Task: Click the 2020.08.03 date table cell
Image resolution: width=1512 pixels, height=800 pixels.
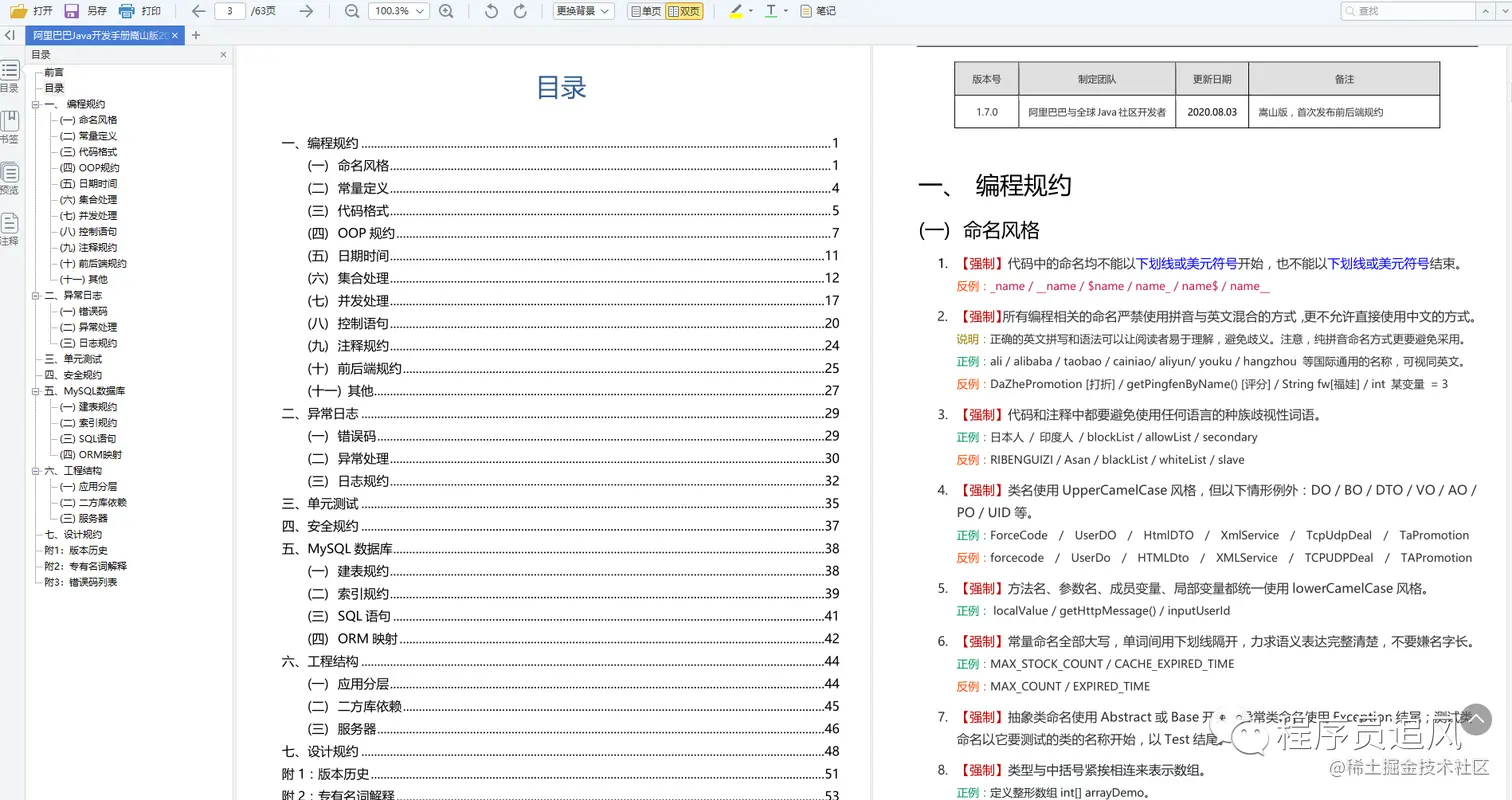Action: click(x=1212, y=112)
